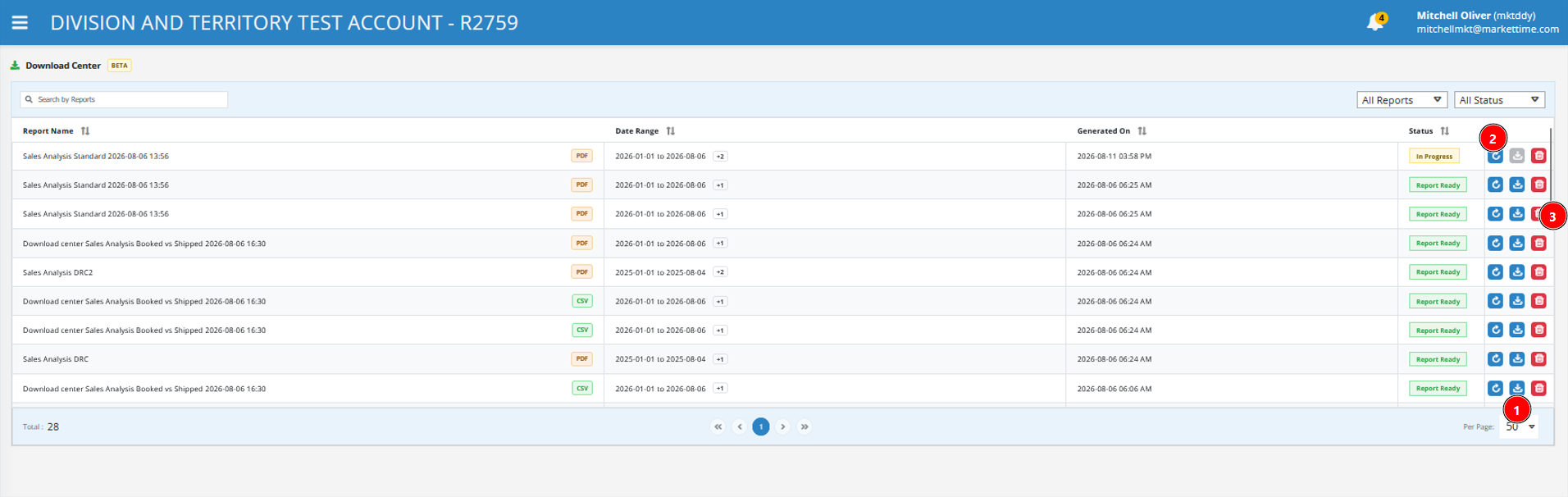Delete the In Progress report
The image size is (1568, 497).
1539,156
